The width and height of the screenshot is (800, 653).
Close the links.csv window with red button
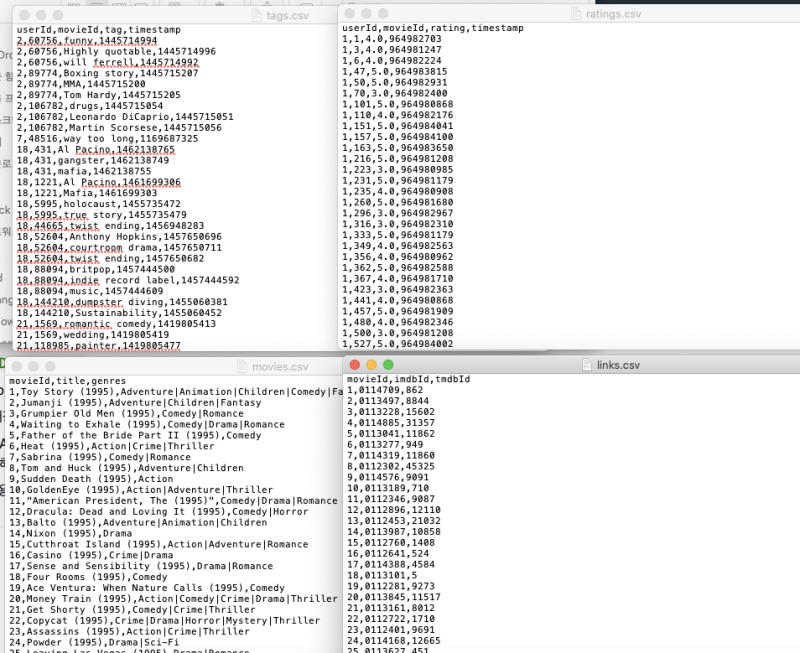tap(355, 365)
